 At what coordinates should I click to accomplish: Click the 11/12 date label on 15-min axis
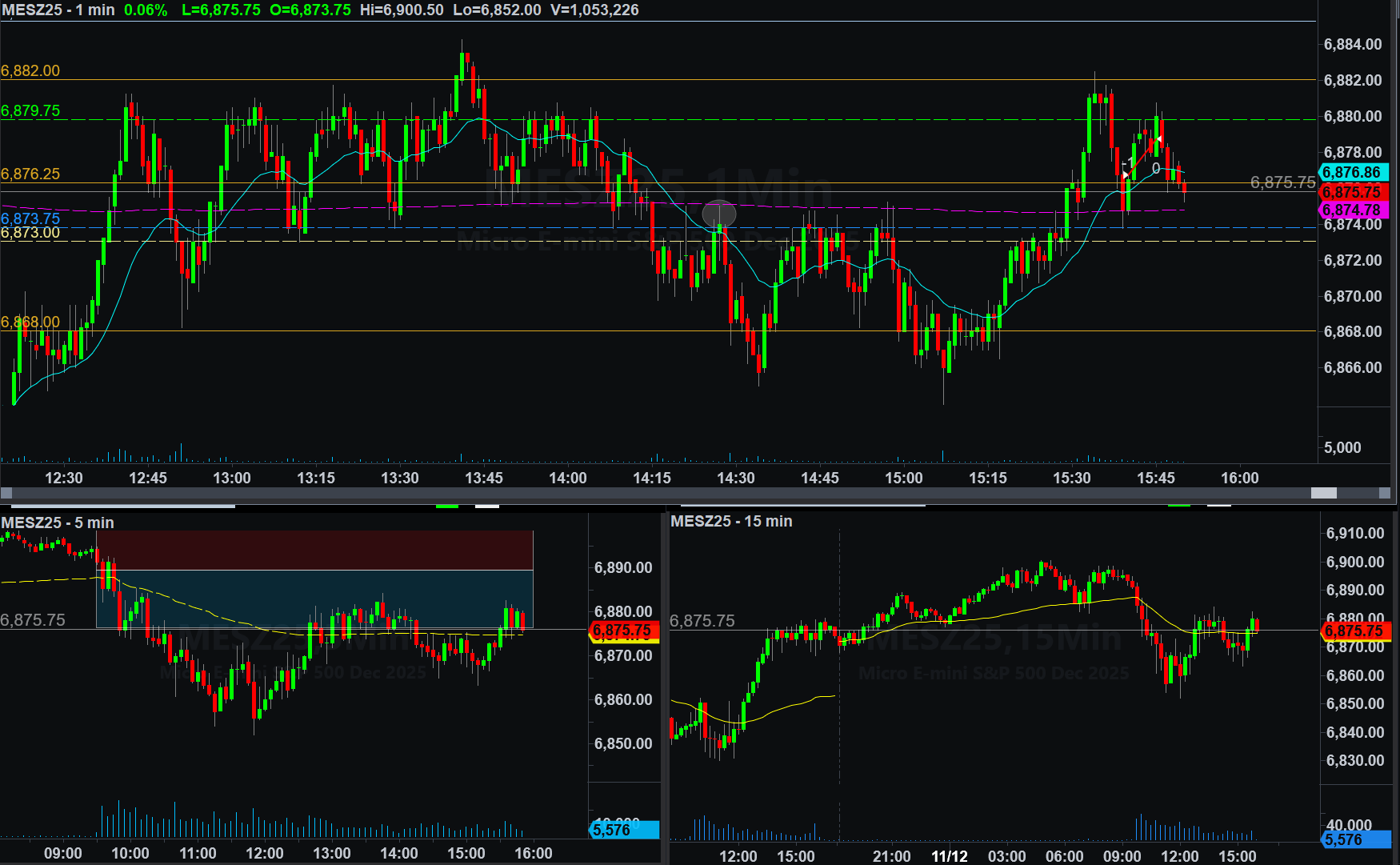point(949,856)
